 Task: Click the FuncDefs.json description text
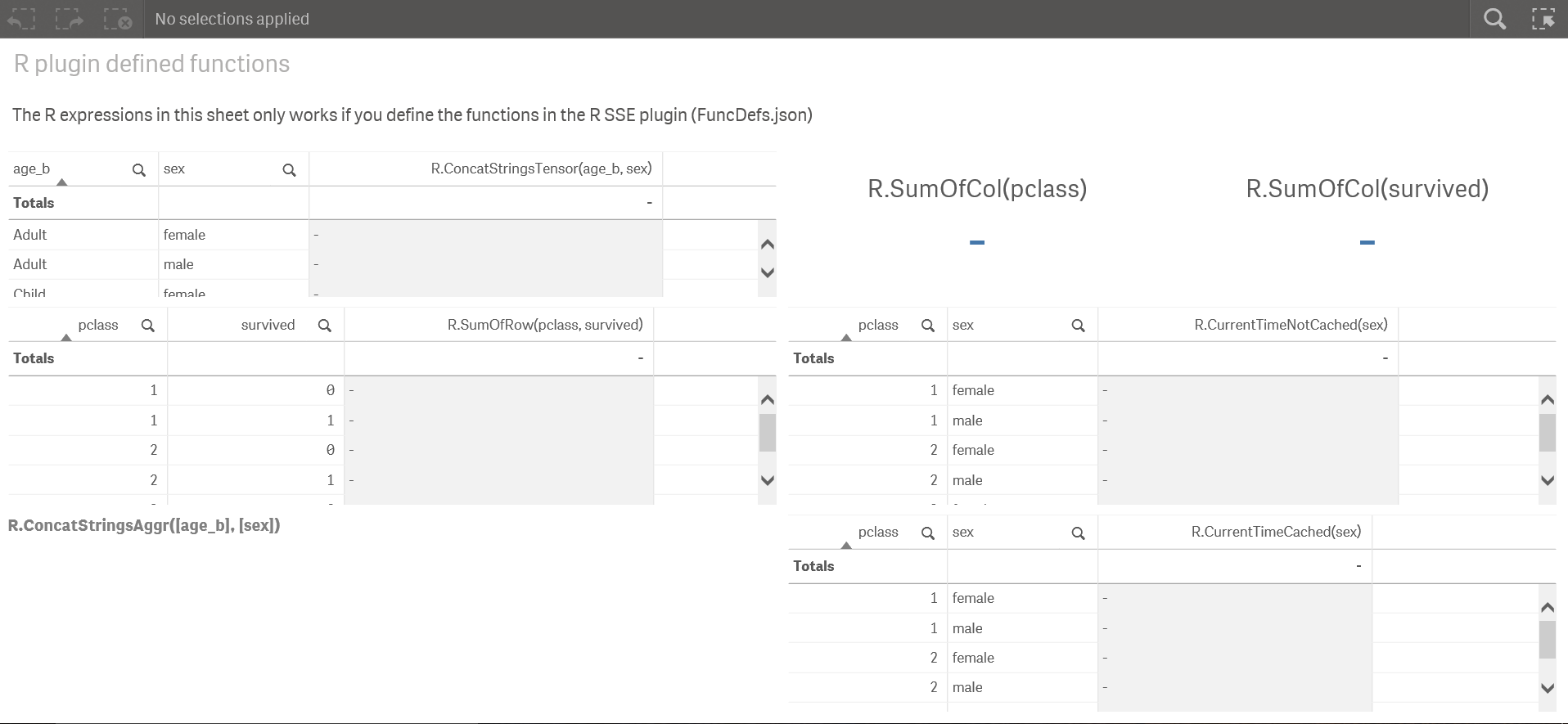[412, 115]
